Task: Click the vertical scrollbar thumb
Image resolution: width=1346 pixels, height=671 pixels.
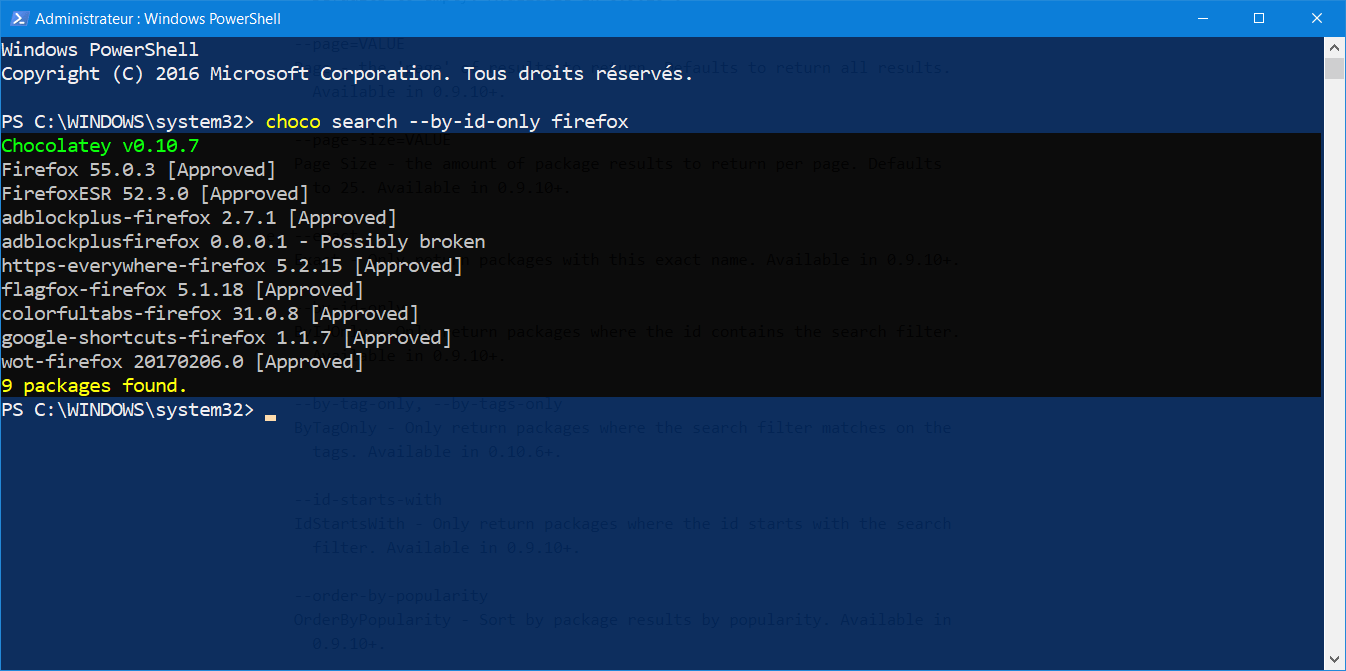Action: 1334,68
